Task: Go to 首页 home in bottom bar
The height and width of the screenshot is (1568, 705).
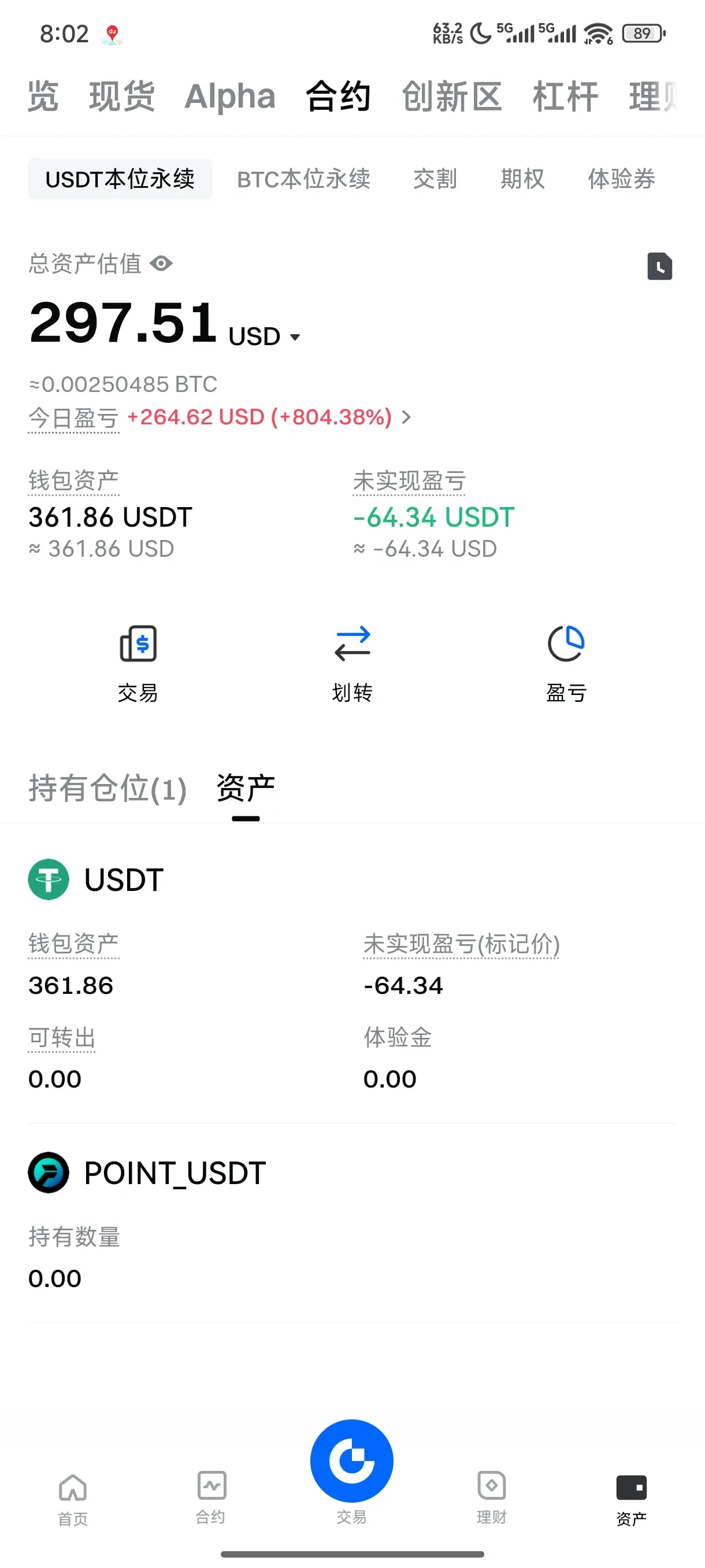Action: [x=72, y=1500]
